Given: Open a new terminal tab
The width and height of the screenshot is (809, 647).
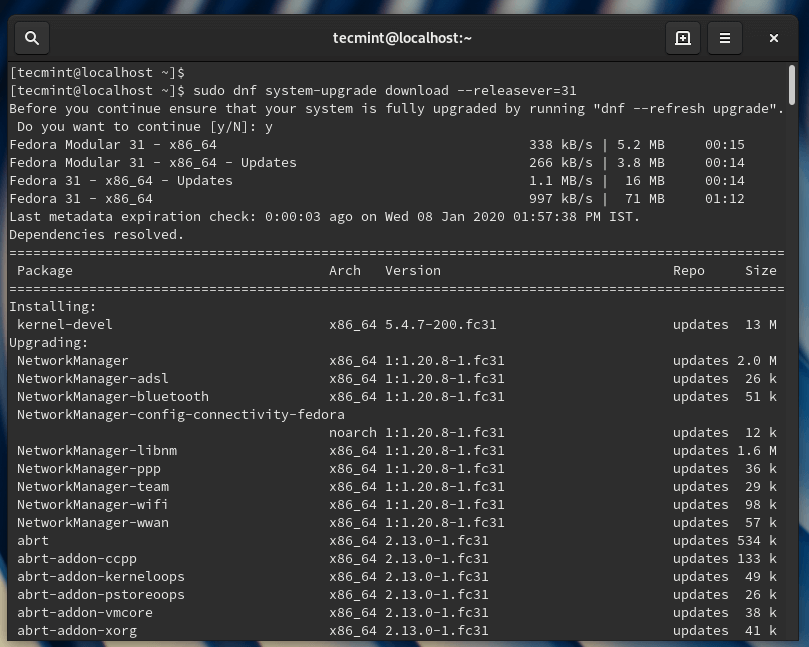Looking at the screenshot, I should [683, 38].
